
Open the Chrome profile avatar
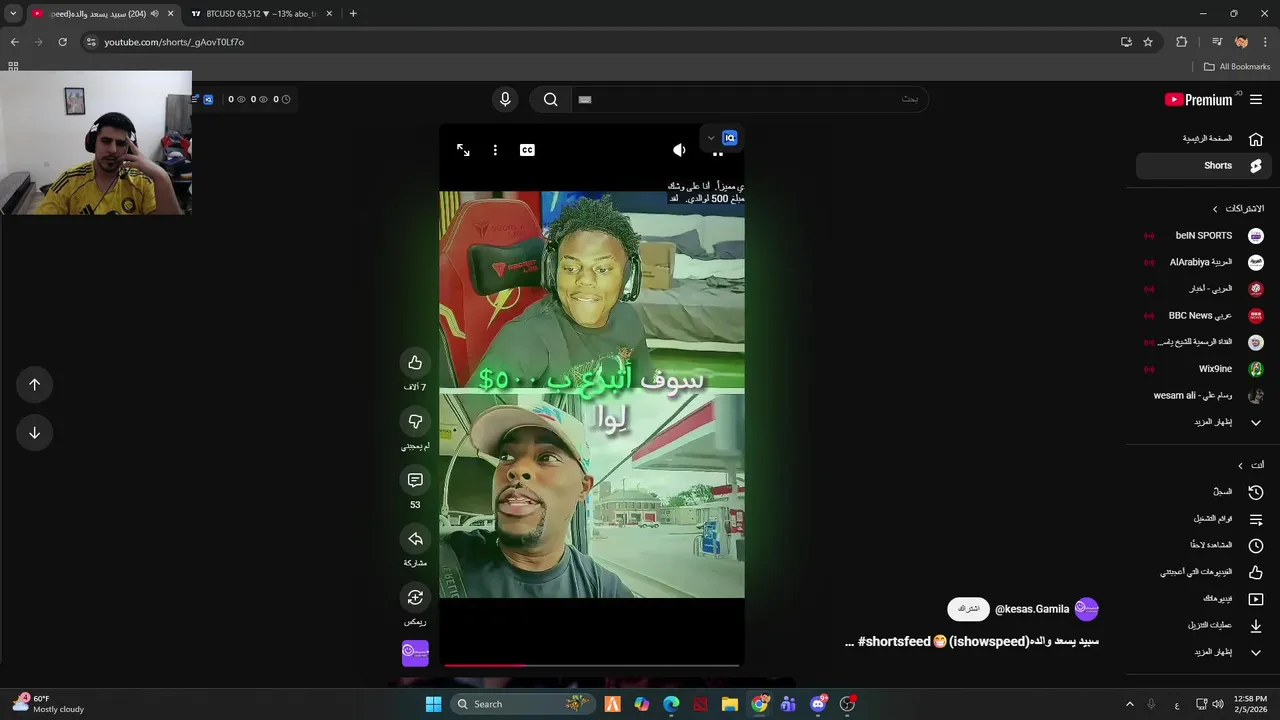pos(1241,42)
